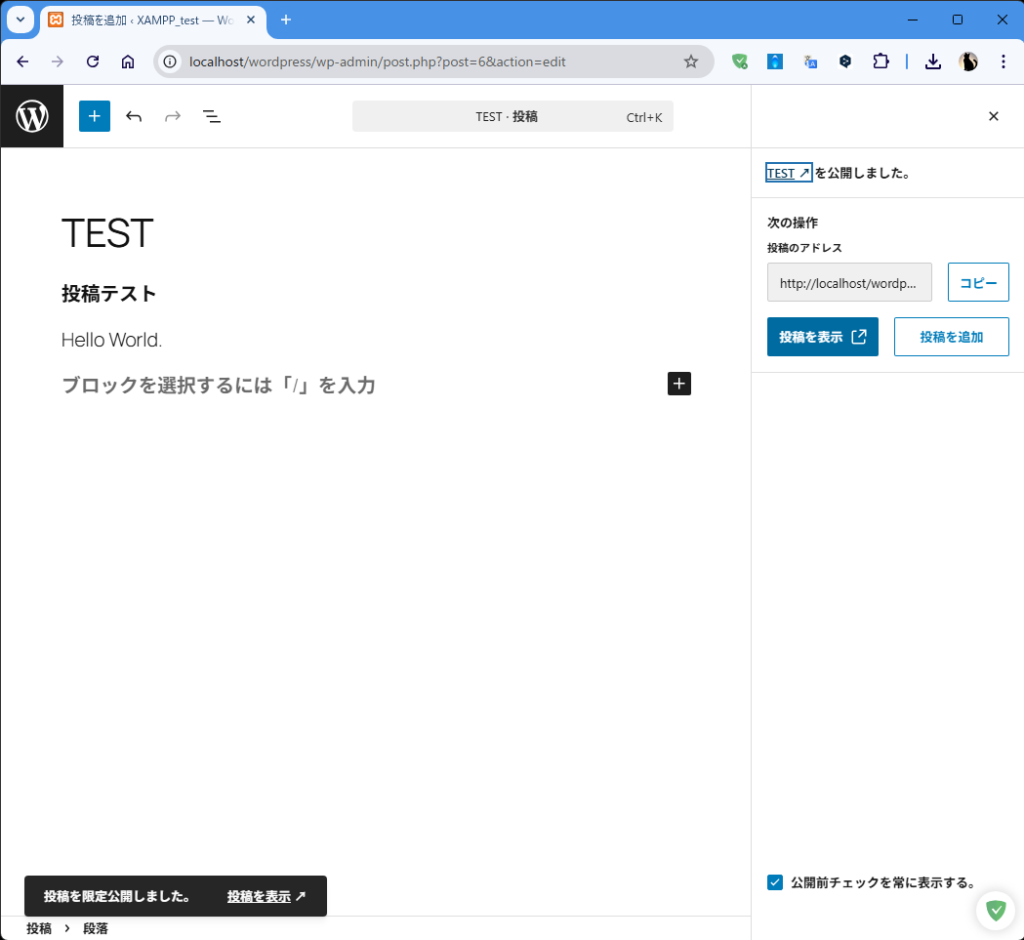Expand the tab search dropdown arrow
1024x940 pixels.
tap(20, 20)
